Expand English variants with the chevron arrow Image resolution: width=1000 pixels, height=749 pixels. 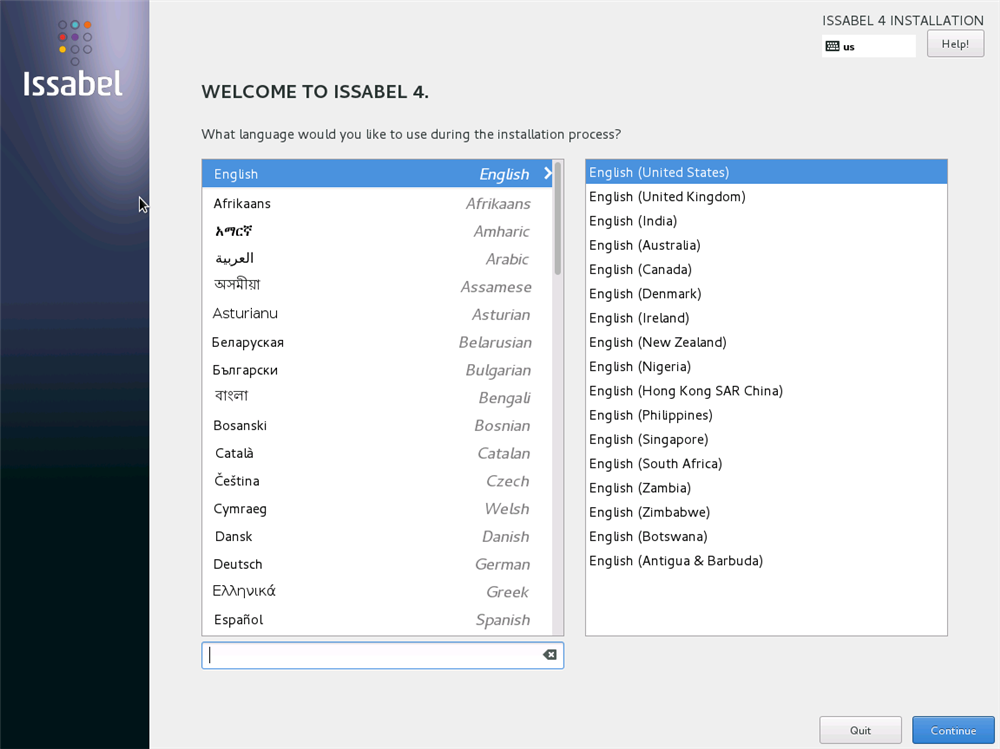point(548,173)
